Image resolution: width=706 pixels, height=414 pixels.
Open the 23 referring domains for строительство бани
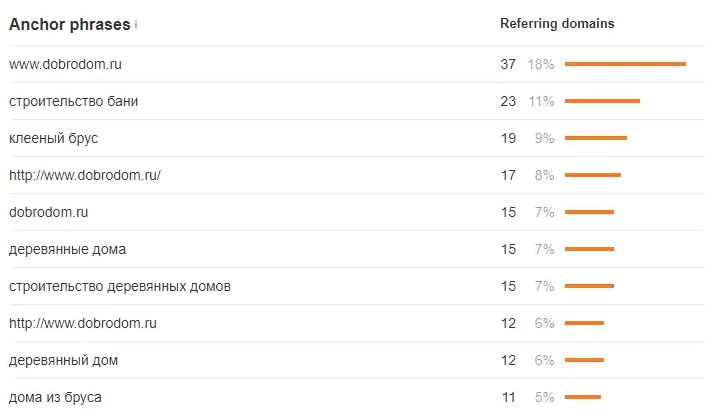tap(508, 101)
